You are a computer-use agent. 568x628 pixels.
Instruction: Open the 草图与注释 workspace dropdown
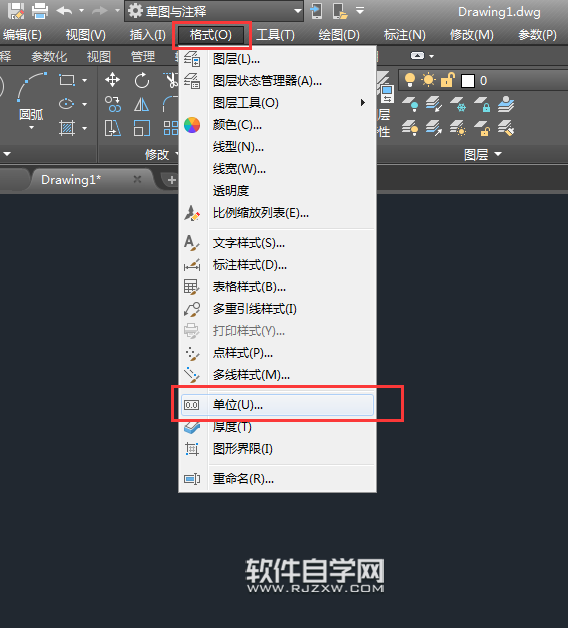click(214, 11)
